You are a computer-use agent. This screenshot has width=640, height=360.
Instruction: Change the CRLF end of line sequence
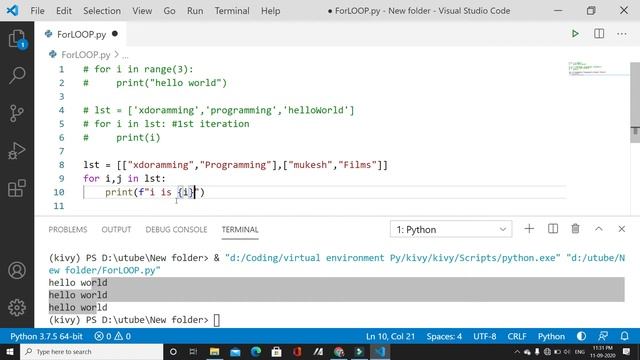coord(517,336)
